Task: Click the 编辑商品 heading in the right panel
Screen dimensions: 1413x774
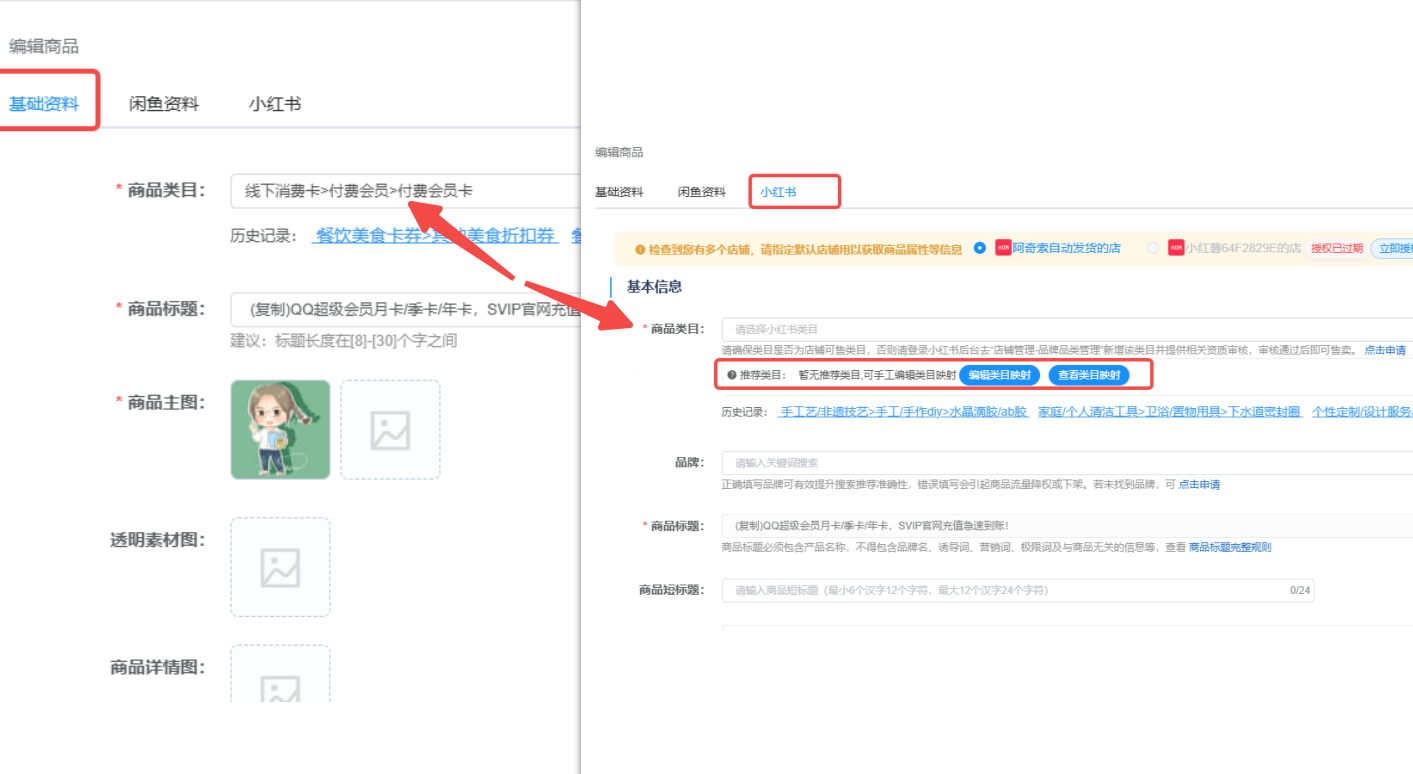Action: 619,153
